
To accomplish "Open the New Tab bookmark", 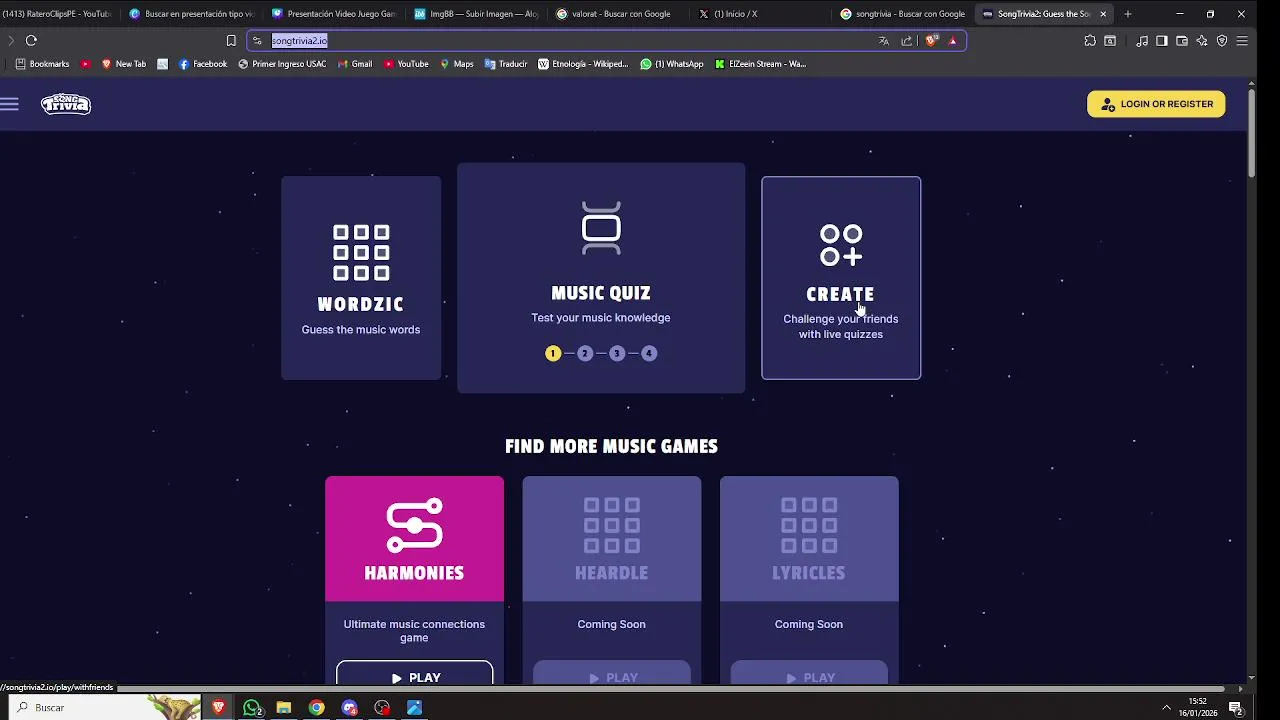I will pos(124,64).
